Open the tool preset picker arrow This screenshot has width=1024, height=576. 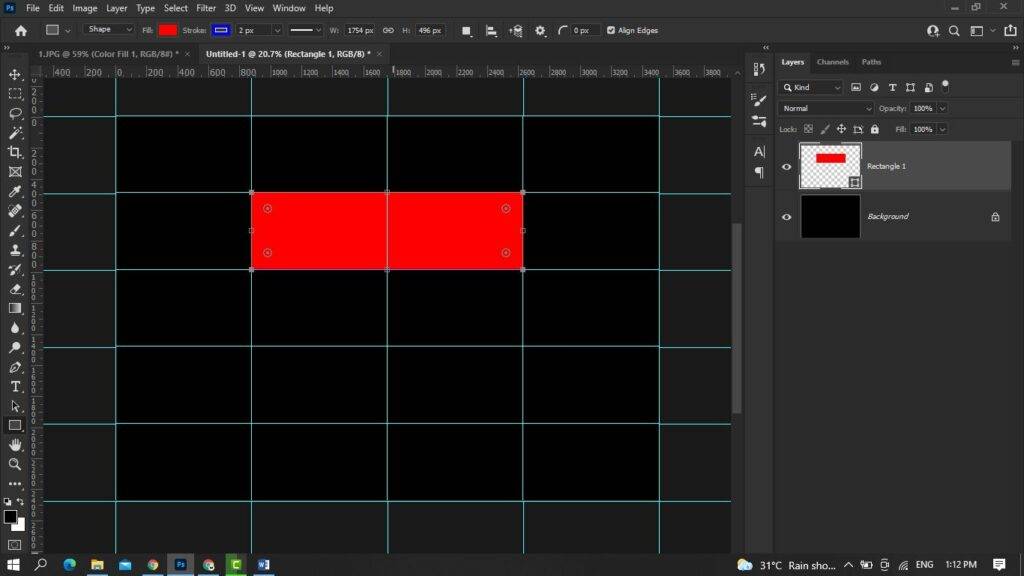click(x=67, y=31)
